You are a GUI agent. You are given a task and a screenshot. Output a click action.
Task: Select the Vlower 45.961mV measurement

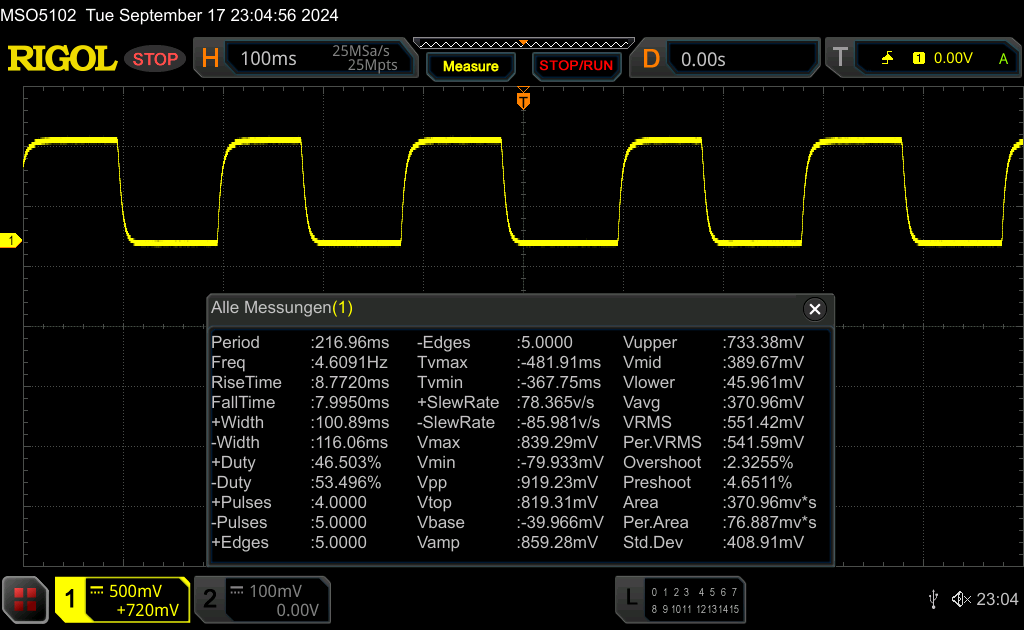[x=713, y=382]
